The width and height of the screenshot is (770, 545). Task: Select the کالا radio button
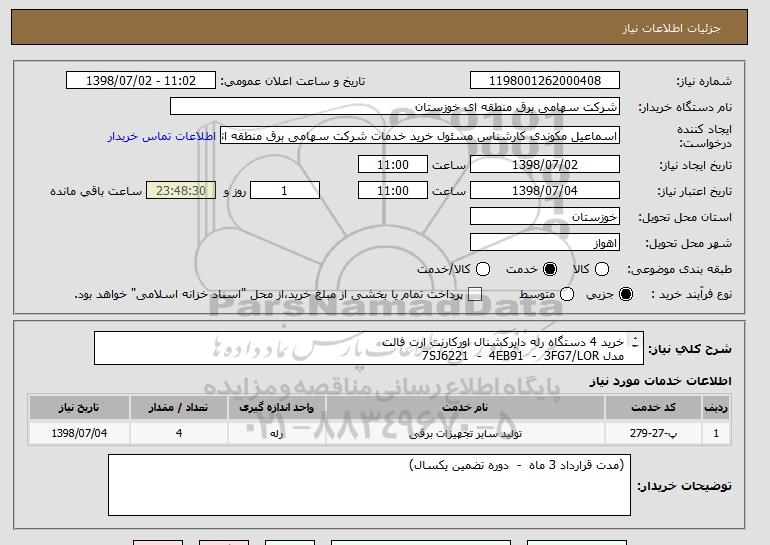[x=602, y=269]
